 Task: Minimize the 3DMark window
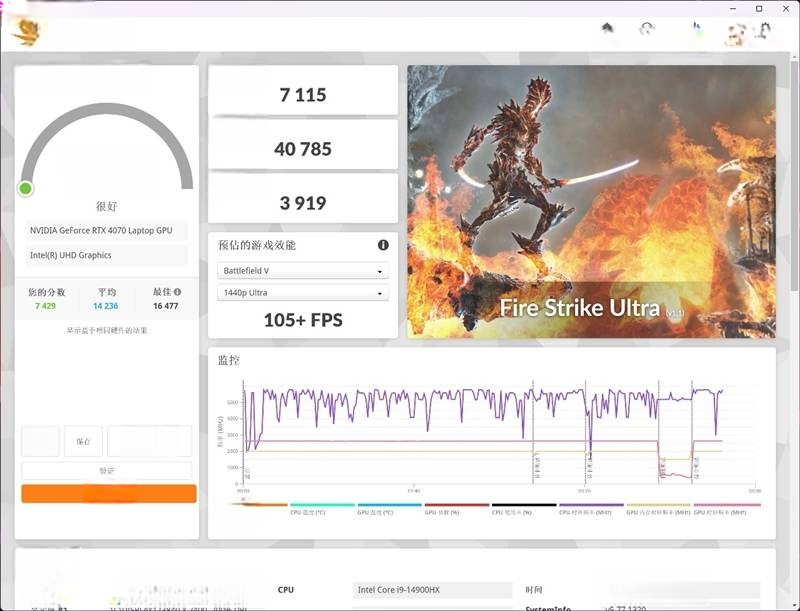[x=733, y=9]
